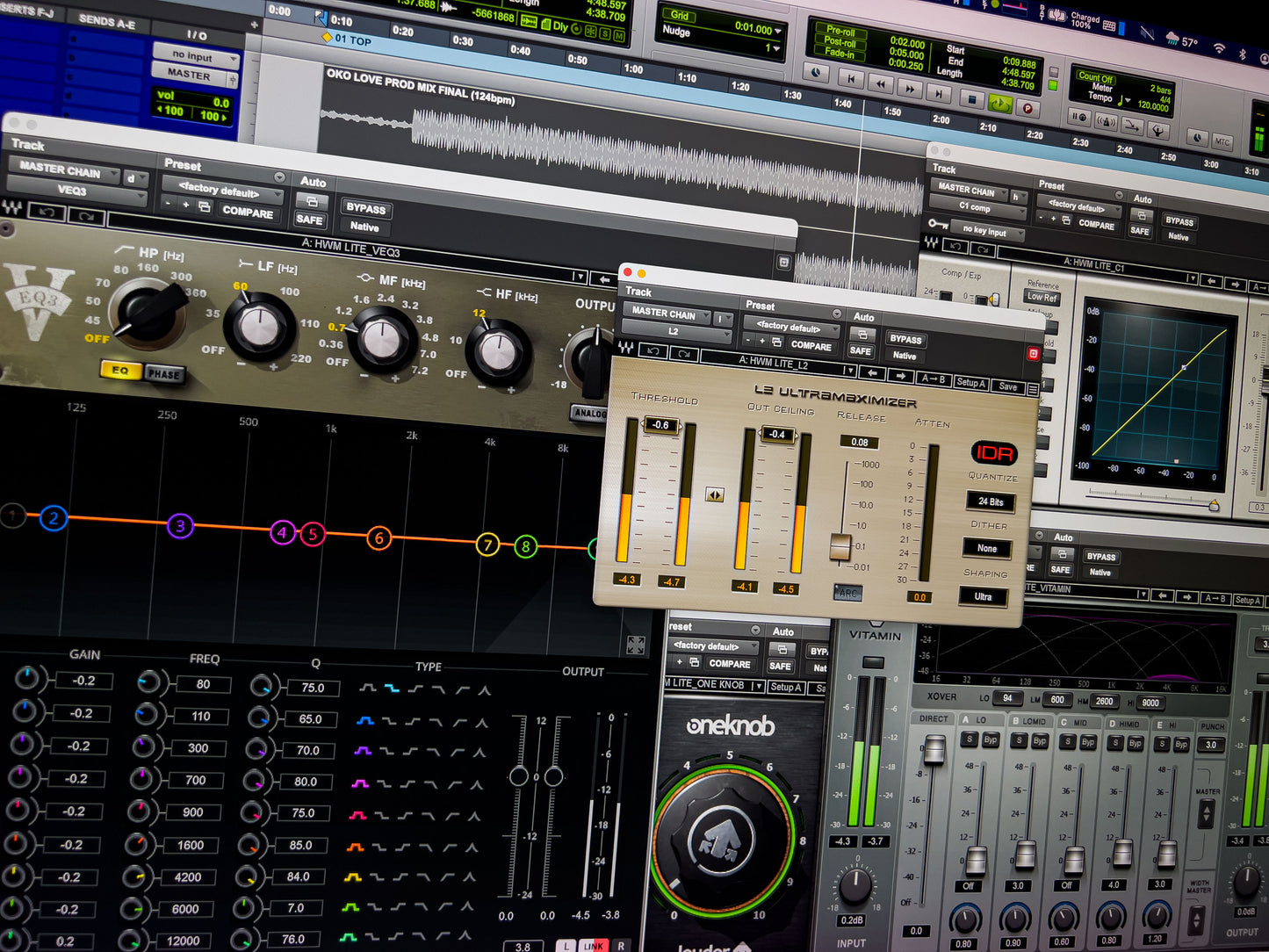Click the Wi-Fi icon in macOS menu bar
This screenshot has width=1269, height=952.
pyautogui.click(x=1218, y=48)
